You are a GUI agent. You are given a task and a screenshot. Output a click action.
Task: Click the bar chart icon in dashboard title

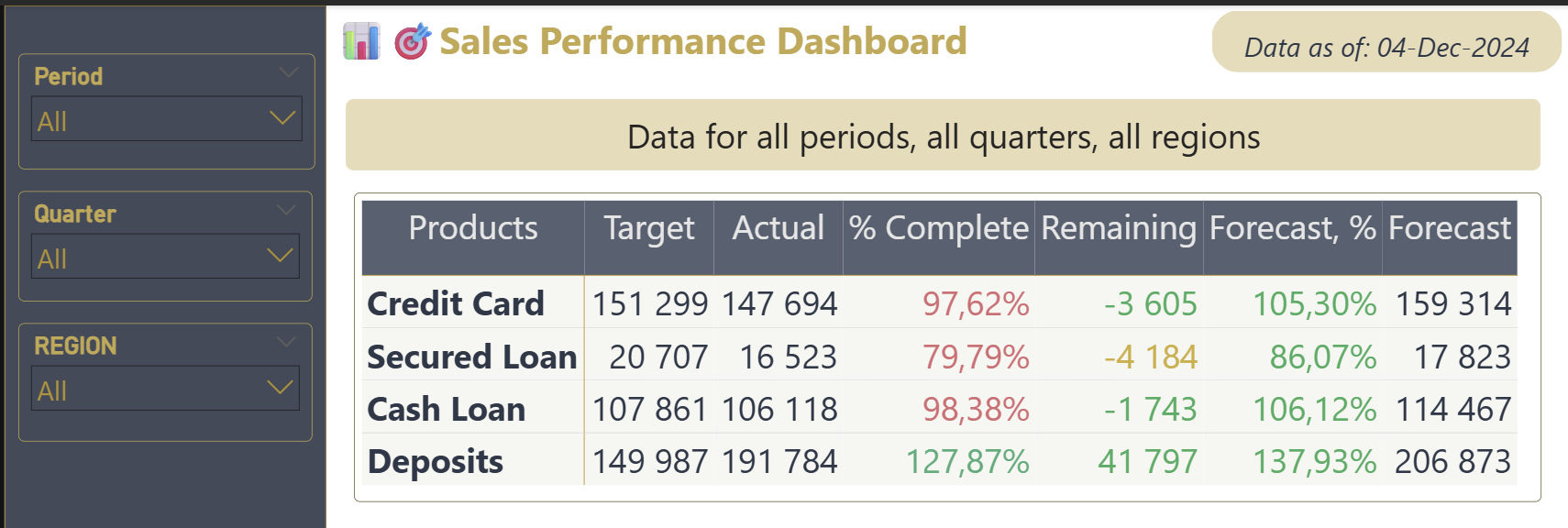click(365, 41)
